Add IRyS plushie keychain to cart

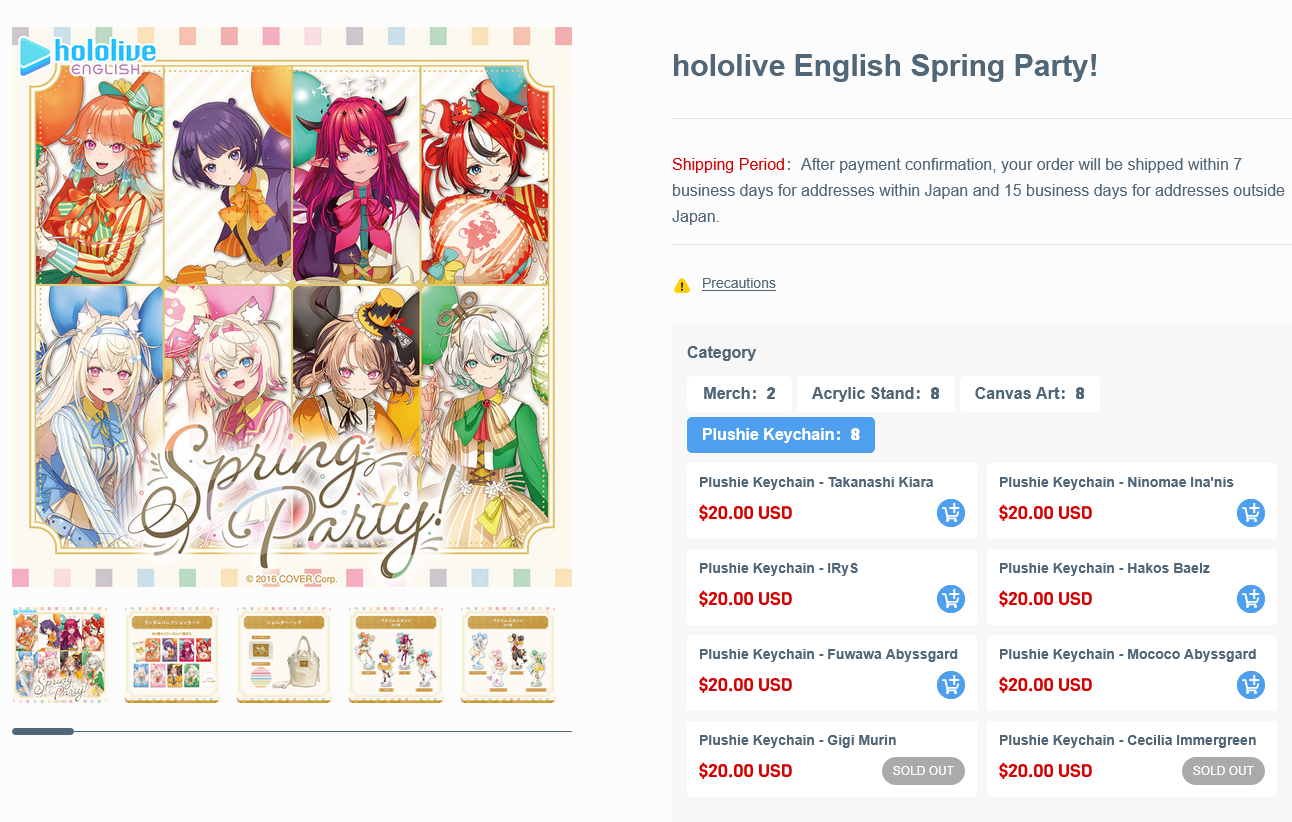tap(950, 599)
